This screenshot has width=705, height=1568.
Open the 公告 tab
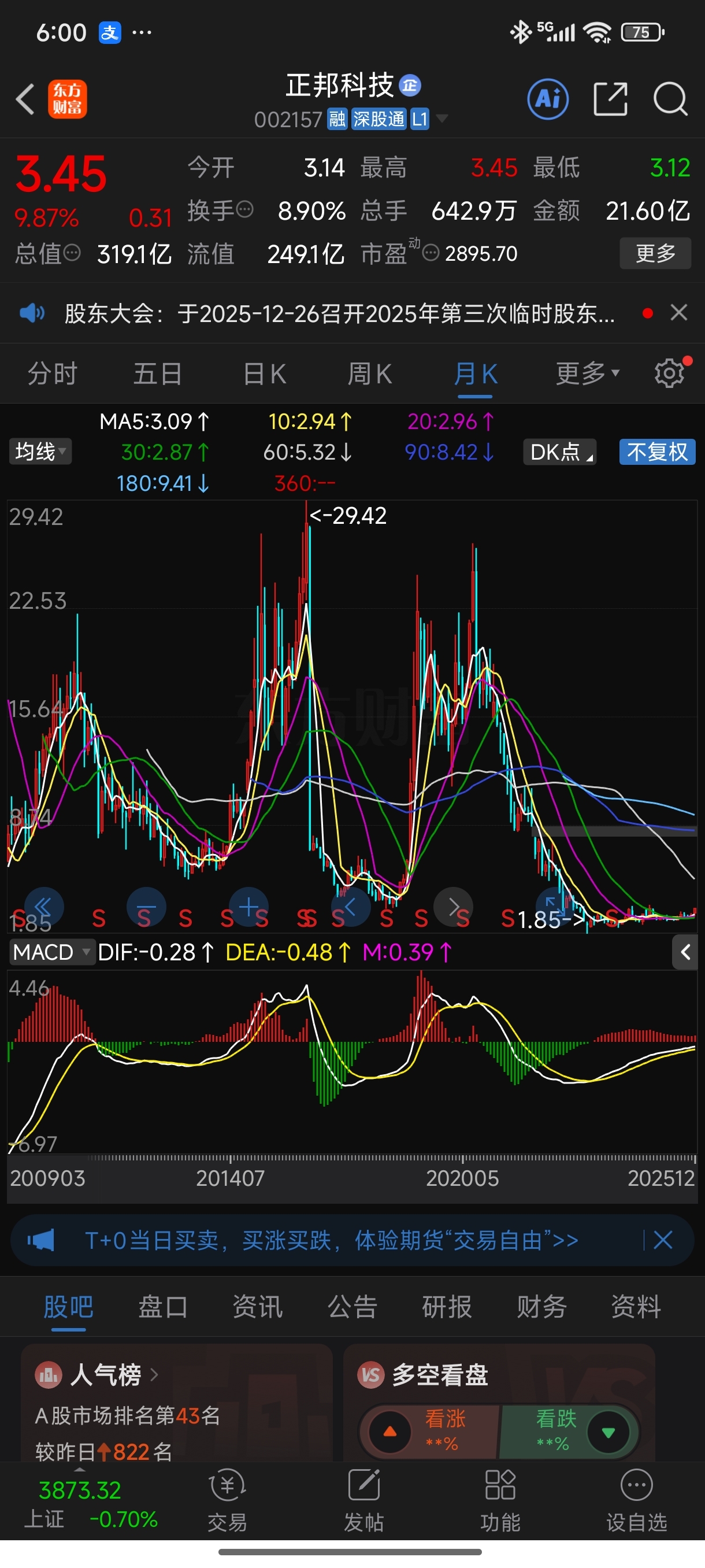(352, 1306)
